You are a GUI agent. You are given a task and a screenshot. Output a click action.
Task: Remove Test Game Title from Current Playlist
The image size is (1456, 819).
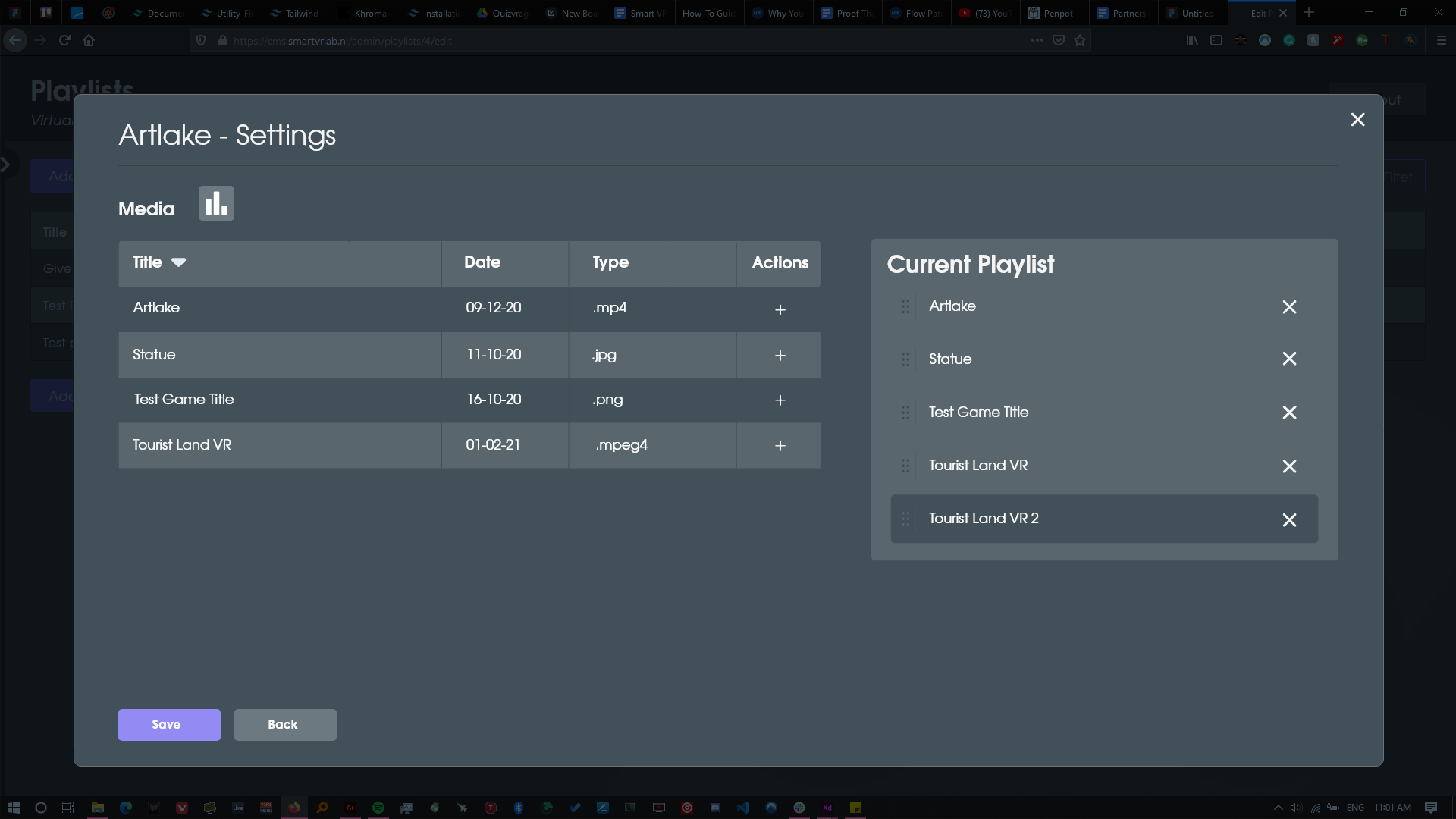(x=1289, y=413)
